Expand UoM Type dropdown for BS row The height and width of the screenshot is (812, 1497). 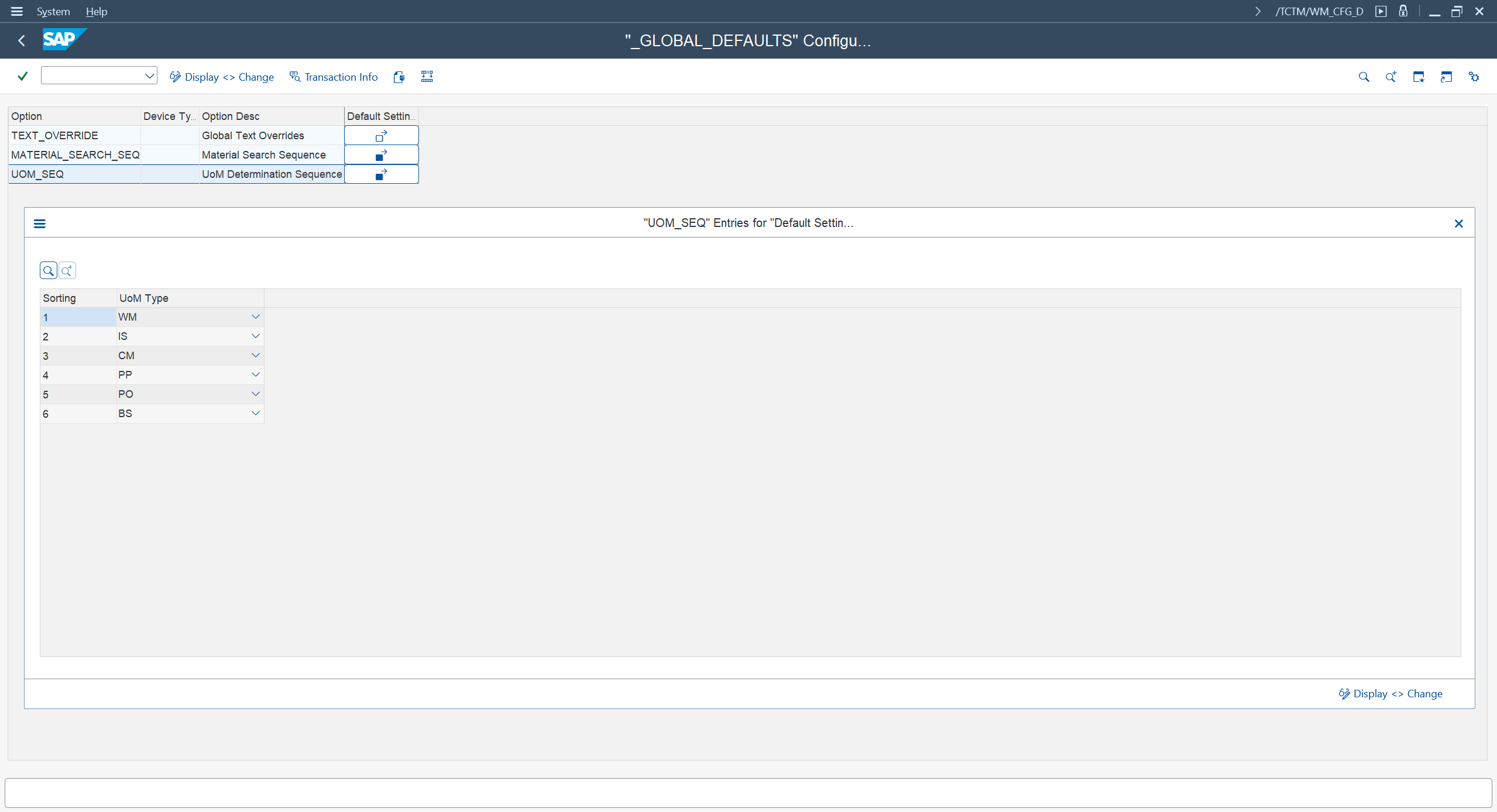255,414
